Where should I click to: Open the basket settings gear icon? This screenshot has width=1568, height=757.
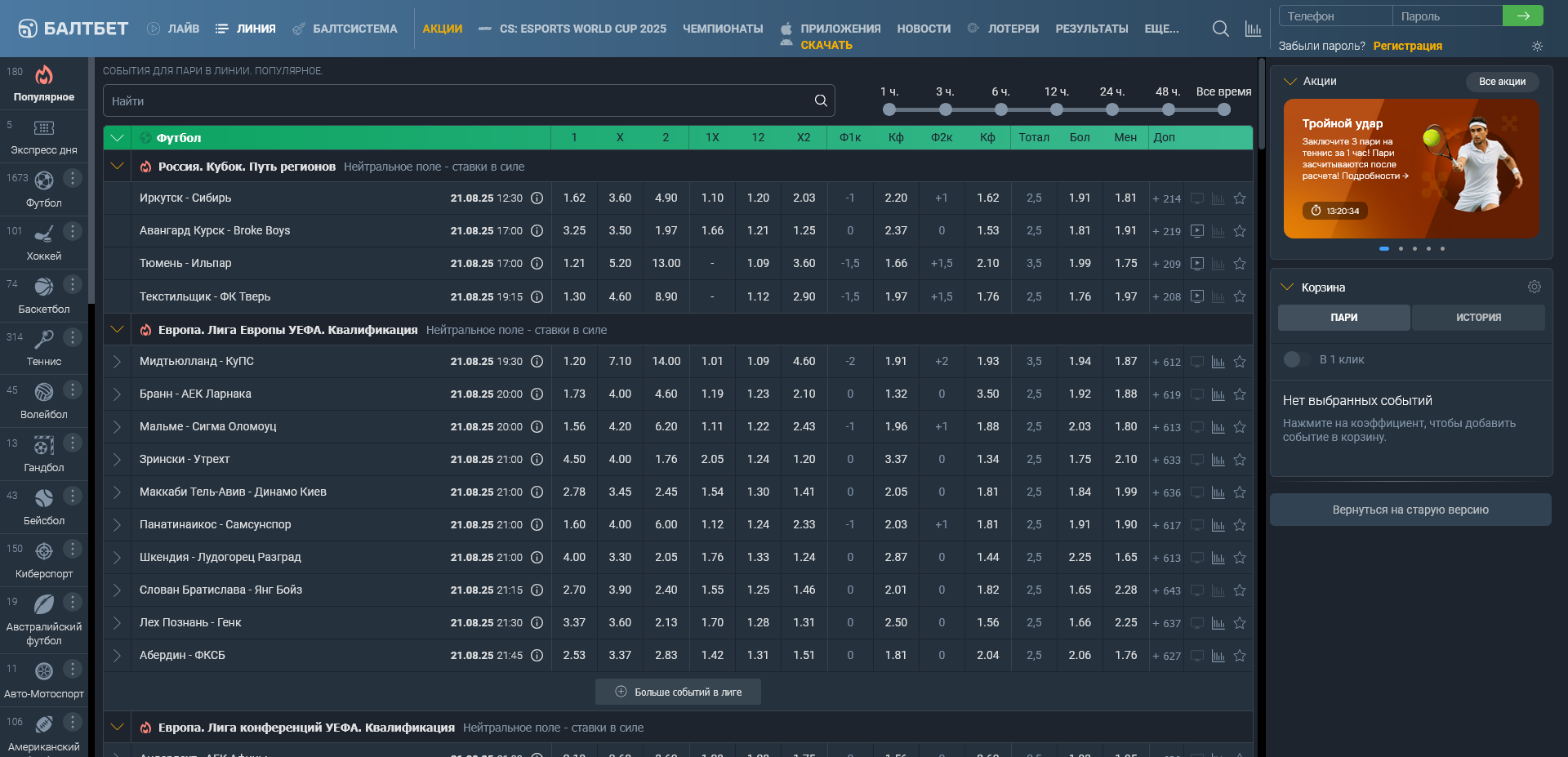tap(1534, 287)
